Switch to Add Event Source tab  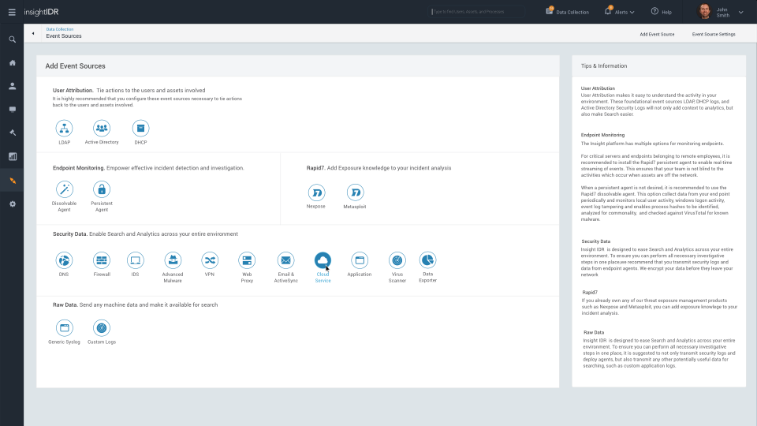click(x=657, y=34)
